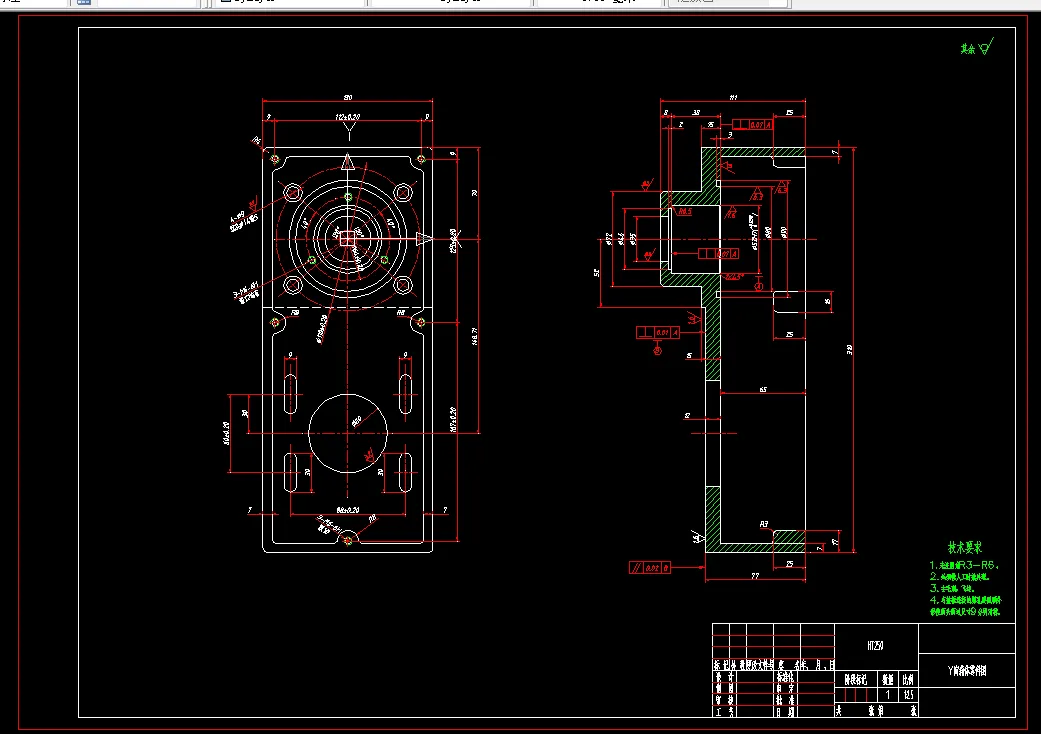Click the 310 vertical dimension text

click(x=850, y=349)
